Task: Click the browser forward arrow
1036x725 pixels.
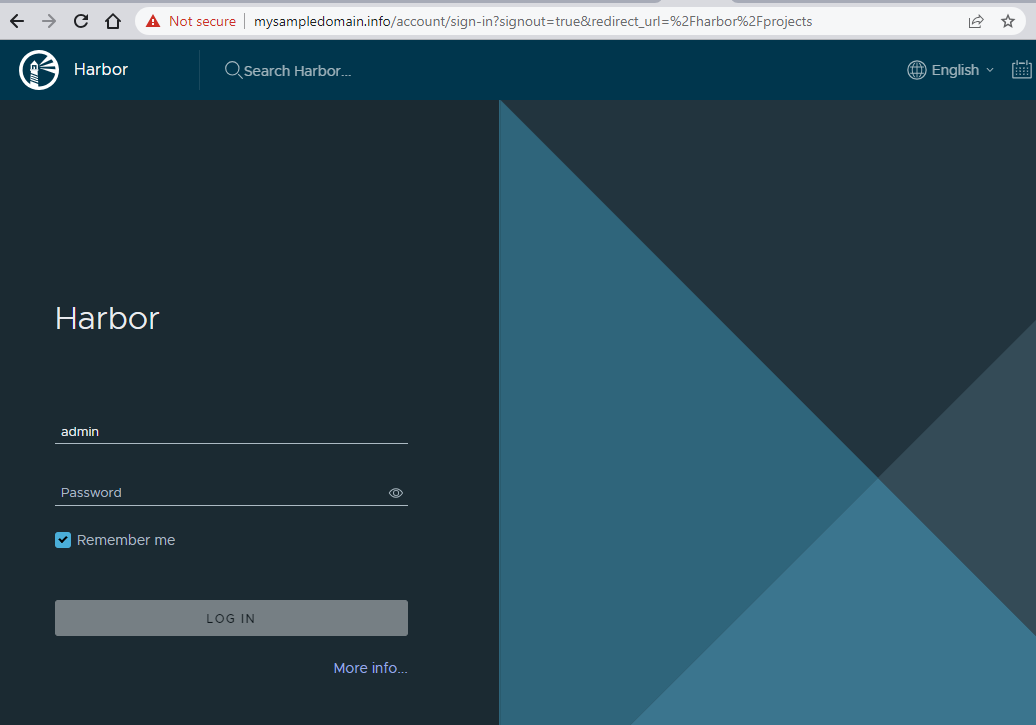Action: (x=49, y=21)
